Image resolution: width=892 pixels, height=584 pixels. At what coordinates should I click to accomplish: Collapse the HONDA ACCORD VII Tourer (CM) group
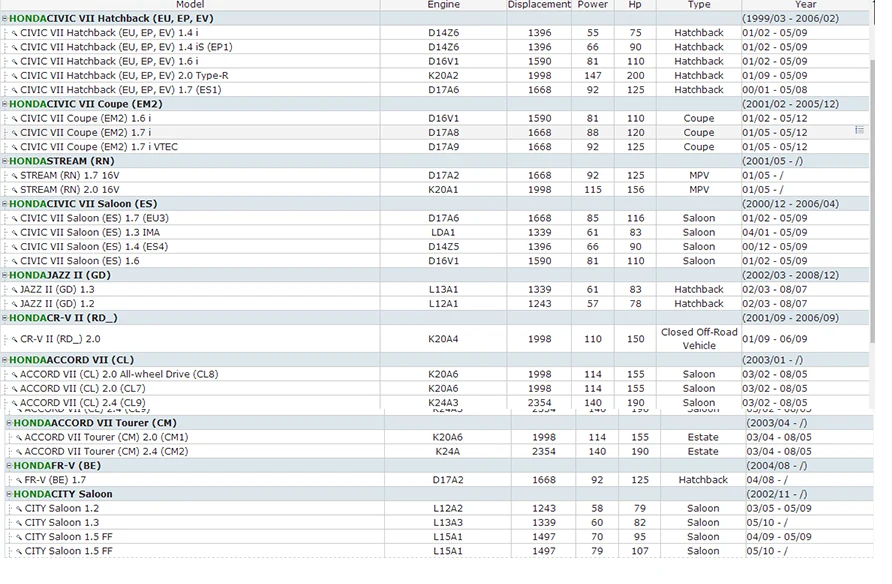(9, 423)
